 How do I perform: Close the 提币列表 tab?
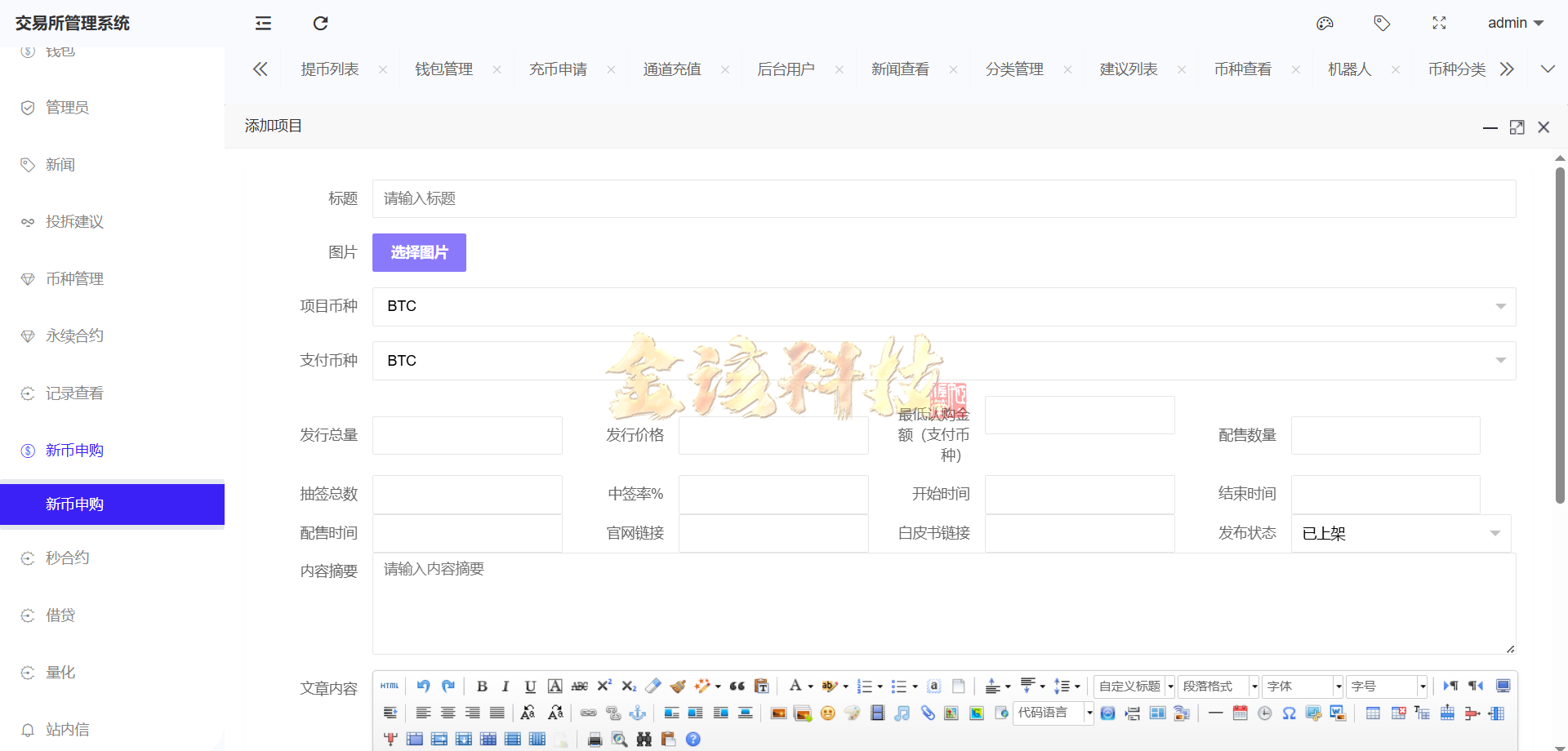click(382, 69)
